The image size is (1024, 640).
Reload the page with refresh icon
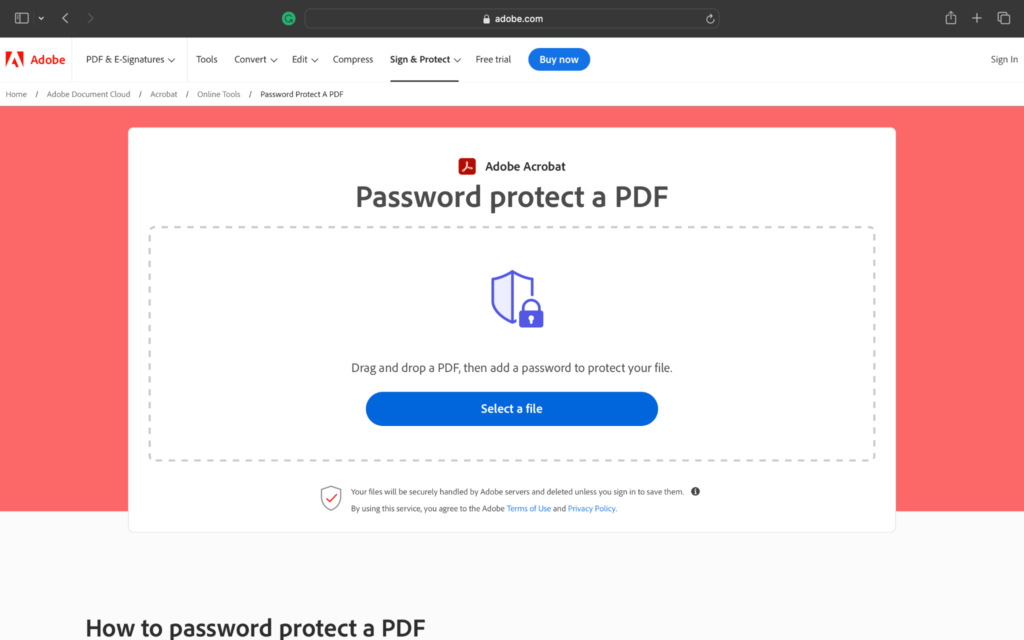[x=710, y=18]
